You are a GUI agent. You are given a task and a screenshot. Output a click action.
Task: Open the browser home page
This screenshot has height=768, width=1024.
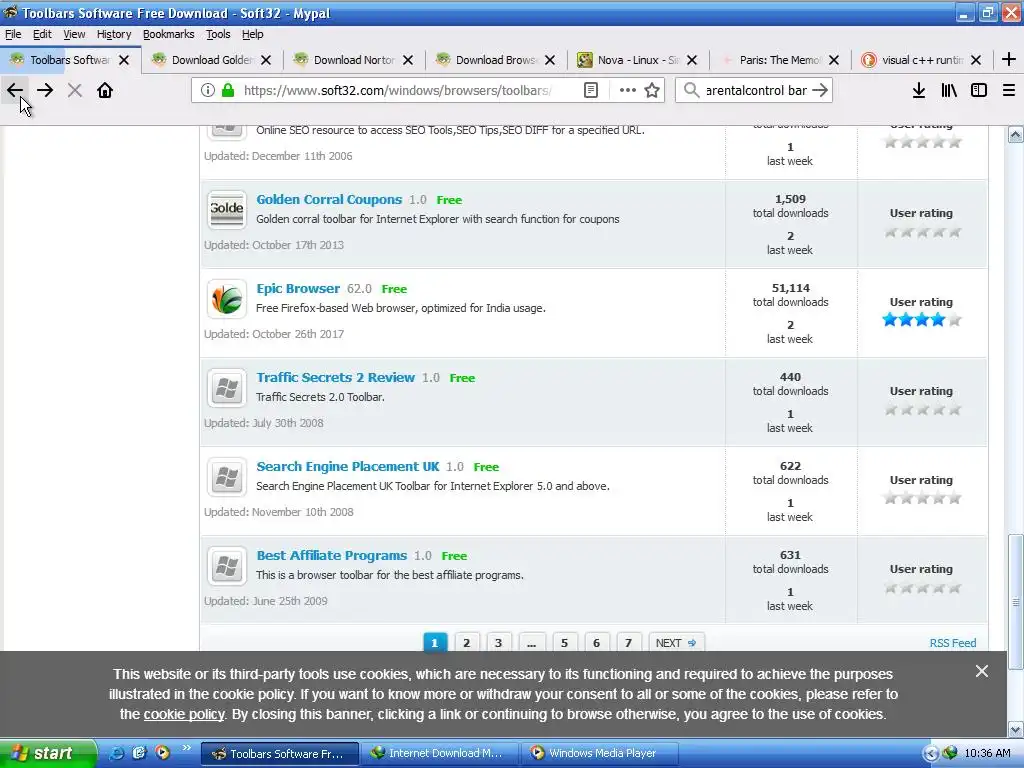coord(105,90)
